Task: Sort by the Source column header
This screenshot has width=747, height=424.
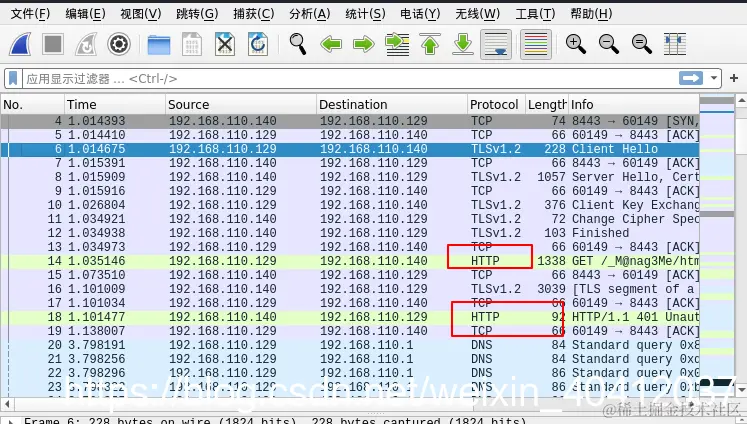Action: tap(241, 104)
